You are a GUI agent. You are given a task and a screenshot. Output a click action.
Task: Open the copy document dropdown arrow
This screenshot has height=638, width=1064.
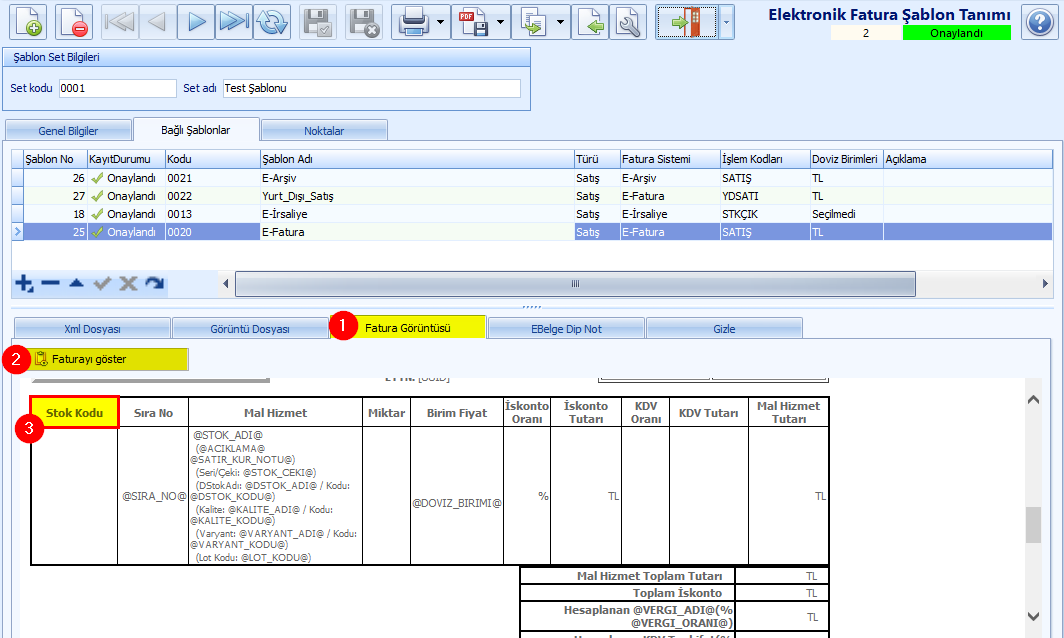(x=560, y=22)
